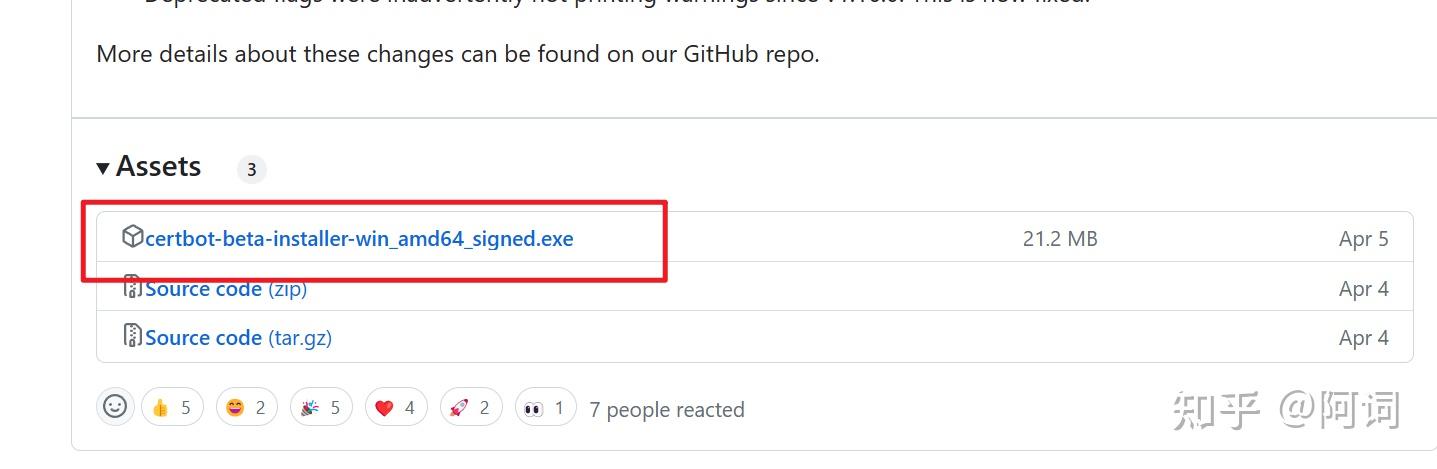Click the "7 people reacted" text
Viewport: 1437px width, 469px height.
click(667, 410)
